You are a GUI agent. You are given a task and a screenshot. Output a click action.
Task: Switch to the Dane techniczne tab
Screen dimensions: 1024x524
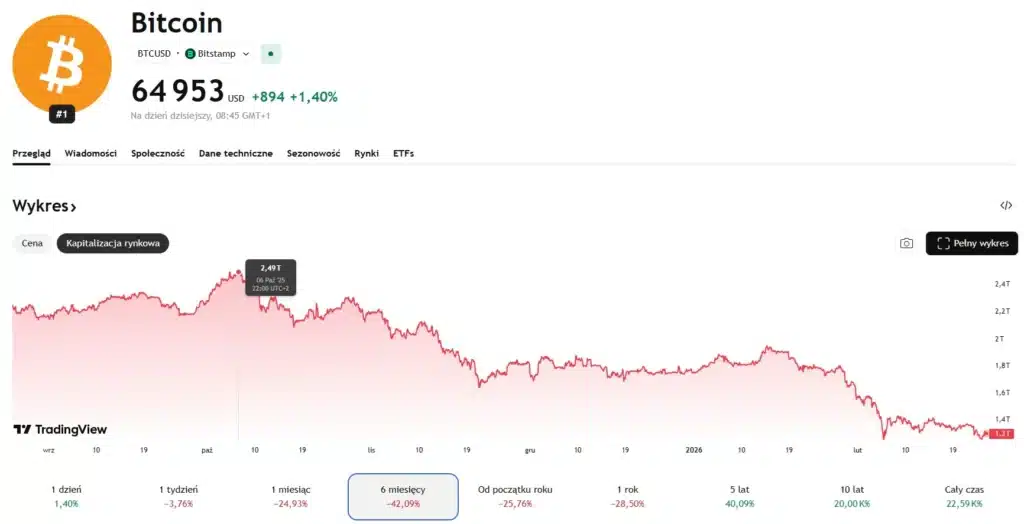coord(236,154)
